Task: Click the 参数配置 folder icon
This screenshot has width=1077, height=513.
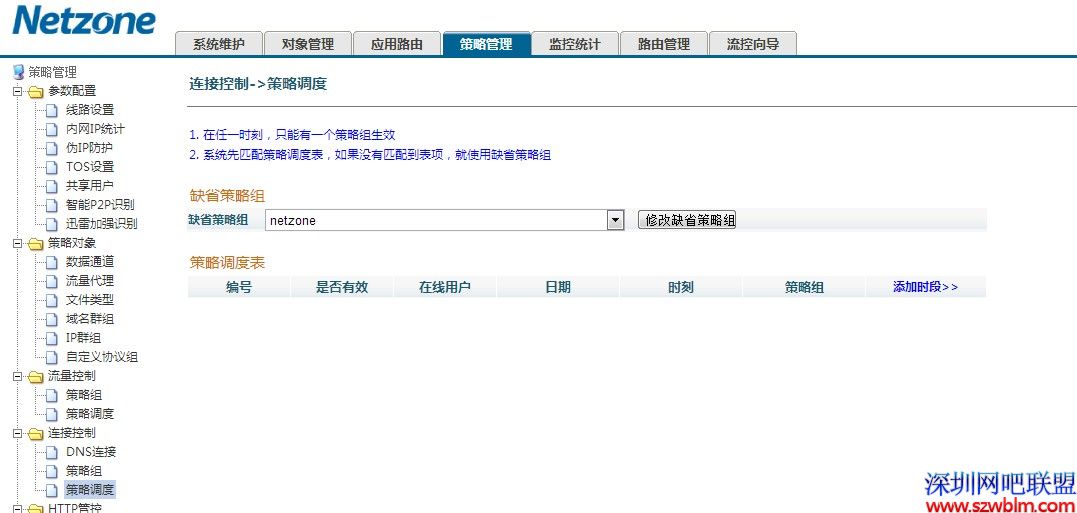Action: click(x=36, y=91)
